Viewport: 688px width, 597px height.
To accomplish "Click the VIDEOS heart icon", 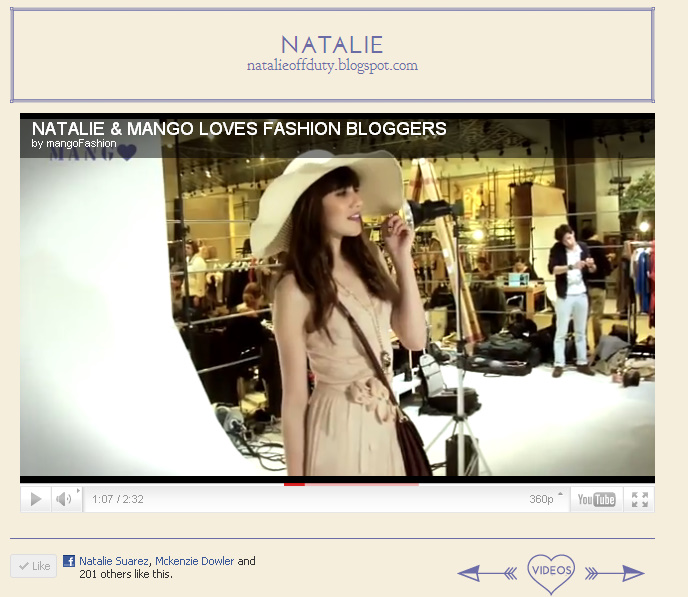I will coord(551,573).
